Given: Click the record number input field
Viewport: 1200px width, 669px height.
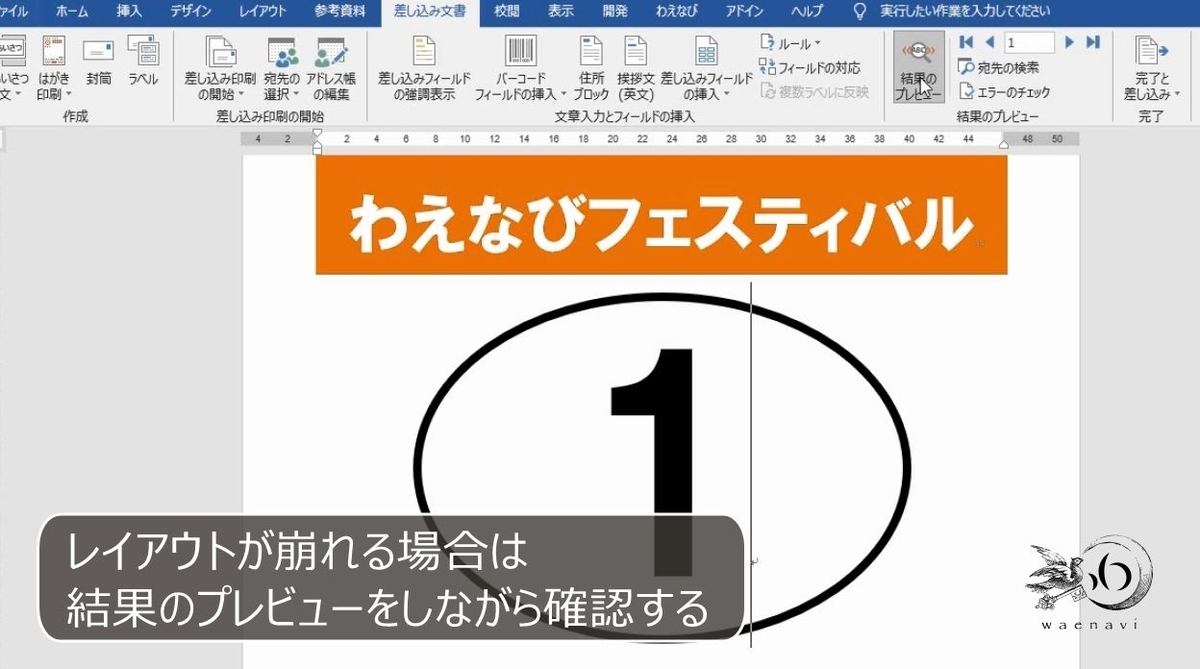Looking at the screenshot, I should [1027, 41].
